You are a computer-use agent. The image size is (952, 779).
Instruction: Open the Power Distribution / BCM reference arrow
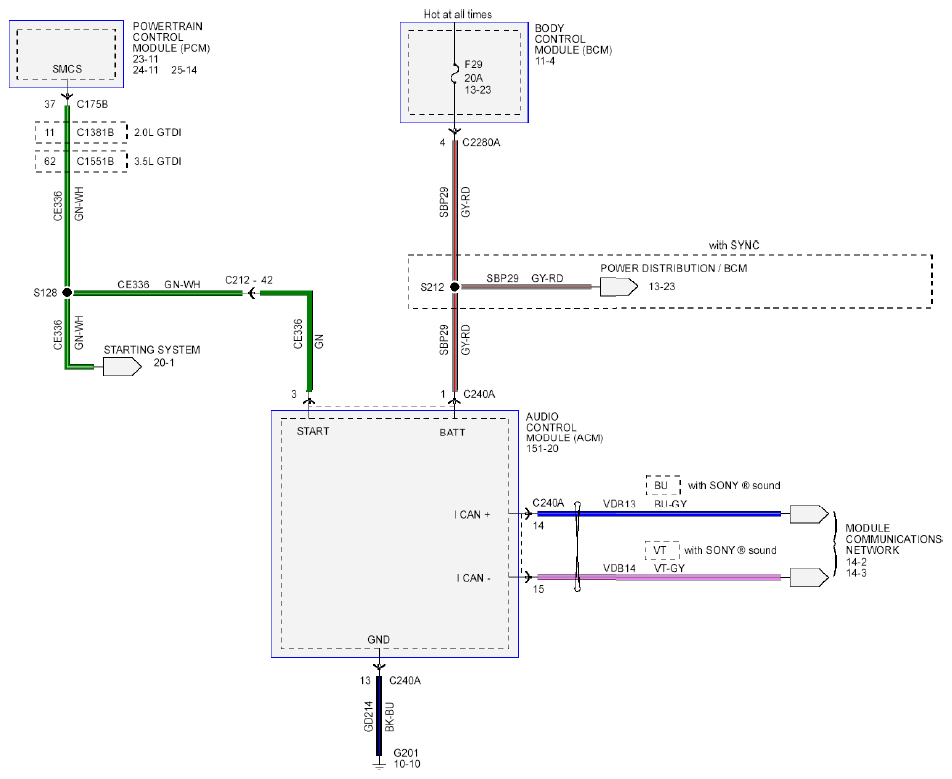click(618, 287)
